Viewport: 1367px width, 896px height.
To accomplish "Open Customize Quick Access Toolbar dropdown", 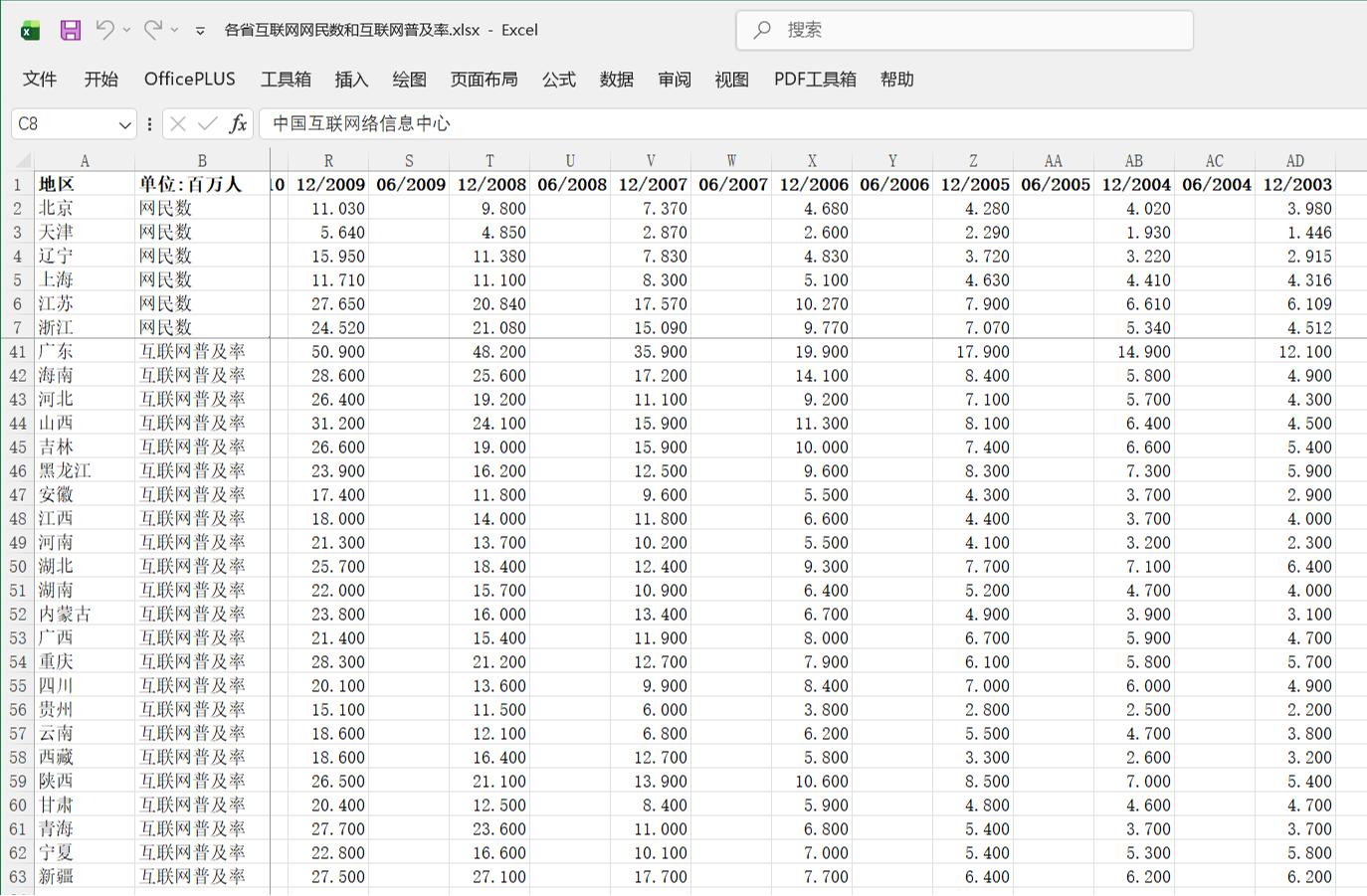I will click(200, 31).
